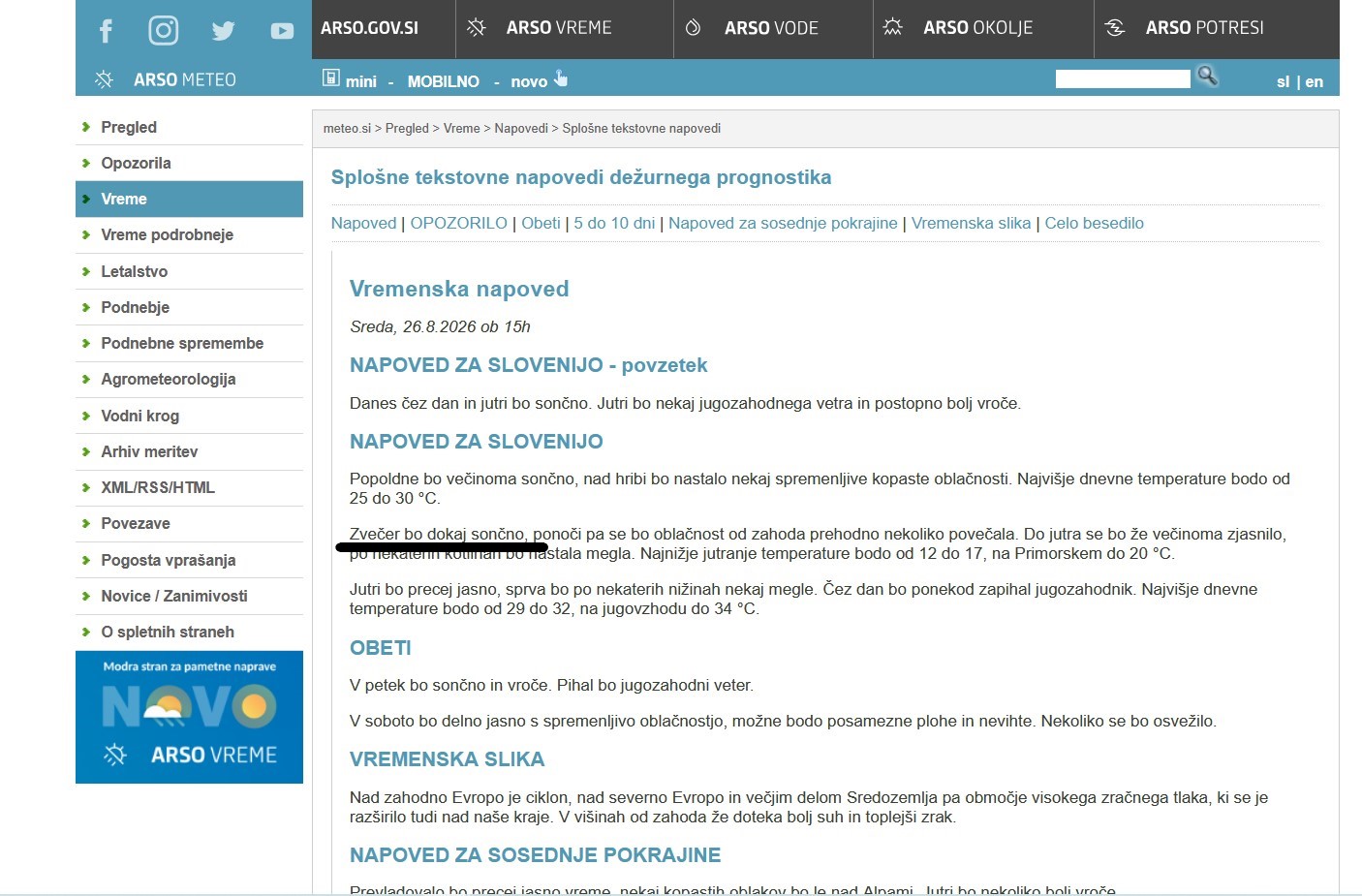Open the NOVO ARSO VREME banner

pyautogui.click(x=189, y=717)
